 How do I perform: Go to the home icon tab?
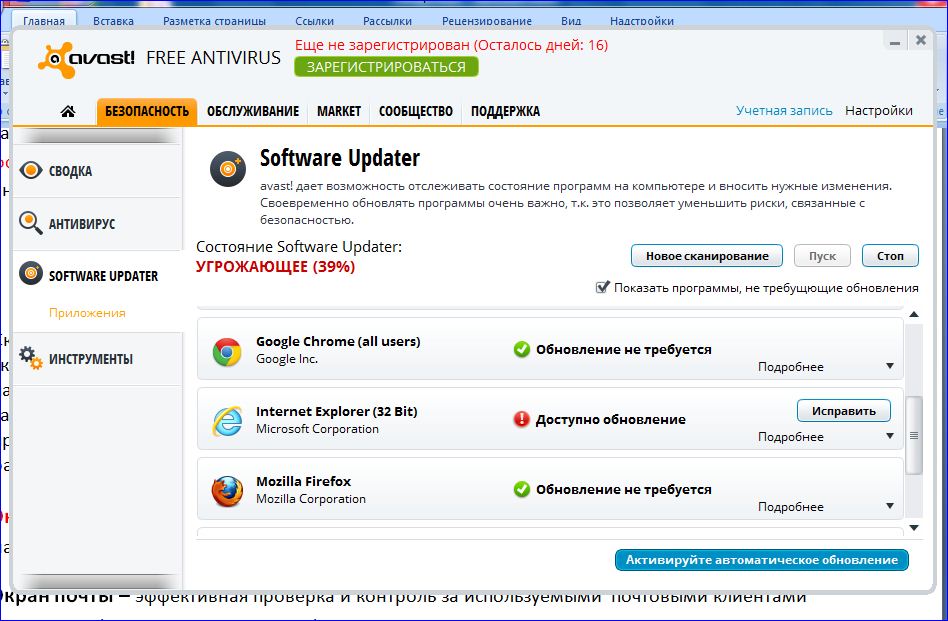pos(68,111)
